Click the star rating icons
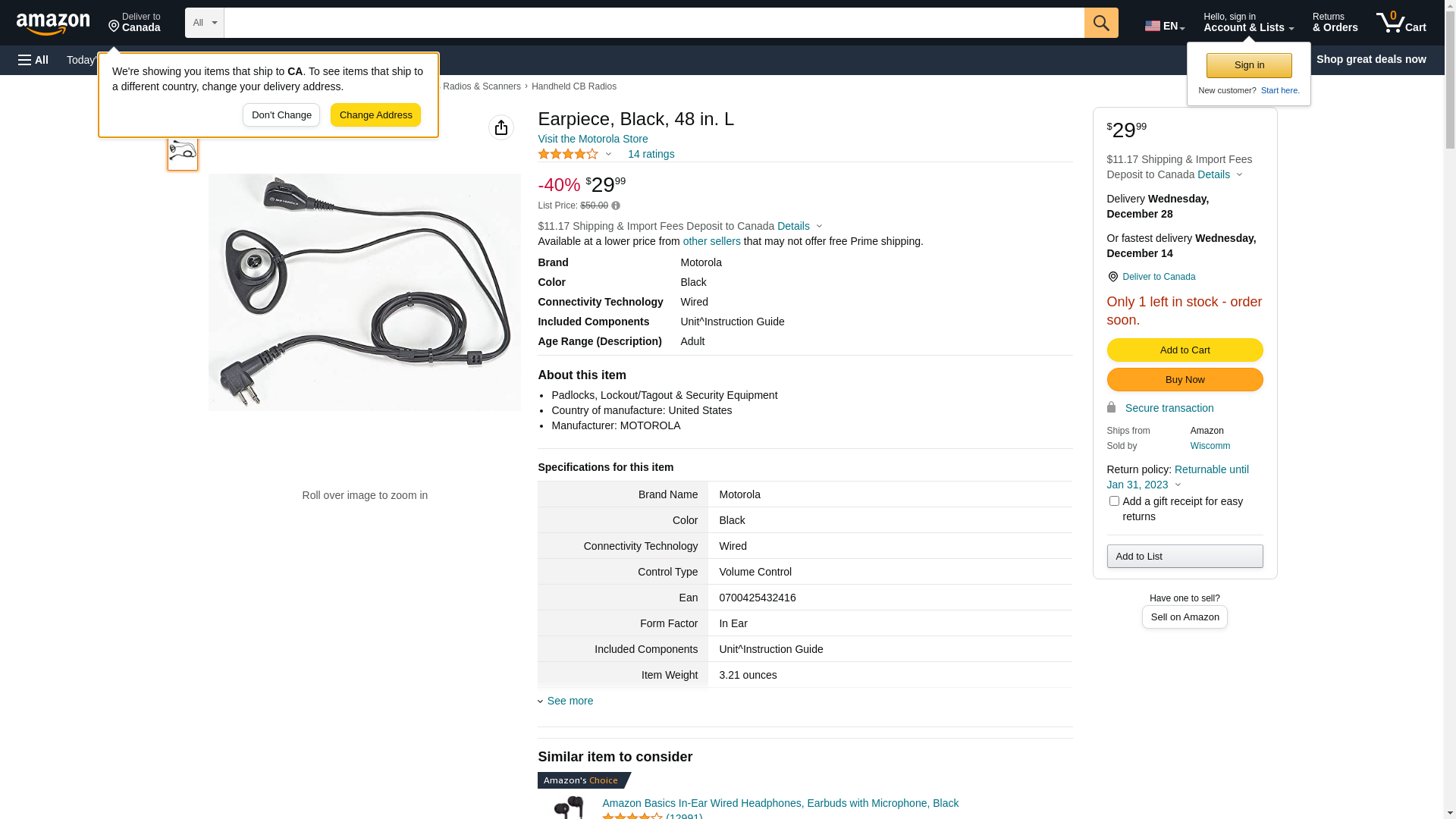This screenshot has width=1456, height=819. pyautogui.click(x=568, y=154)
